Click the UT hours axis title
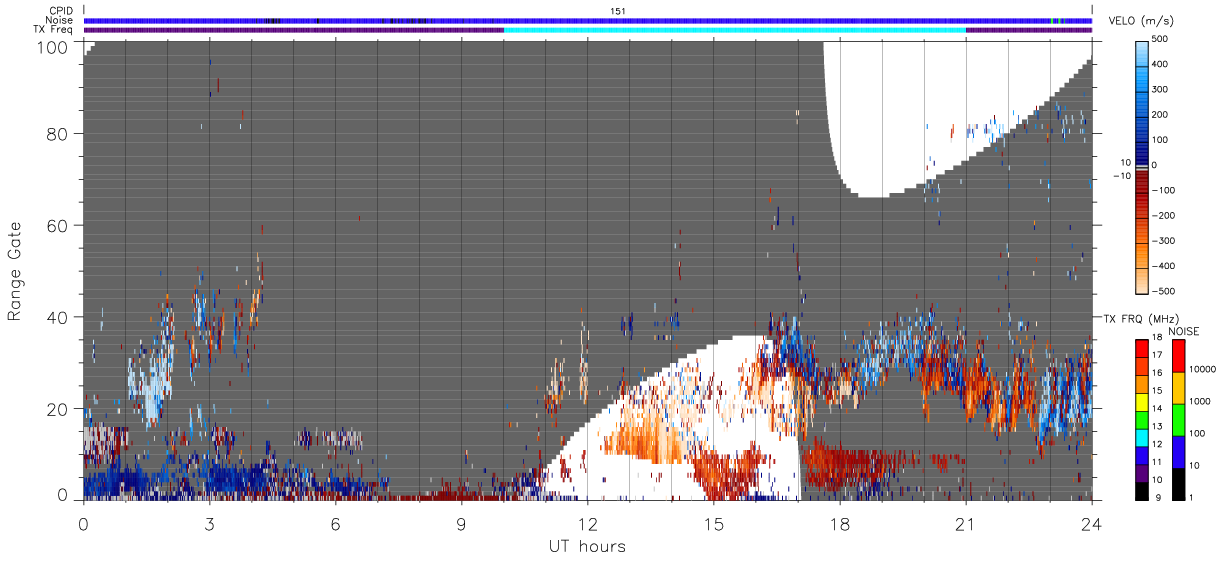Viewport: 1228px width, 567px height. (587, 546)
